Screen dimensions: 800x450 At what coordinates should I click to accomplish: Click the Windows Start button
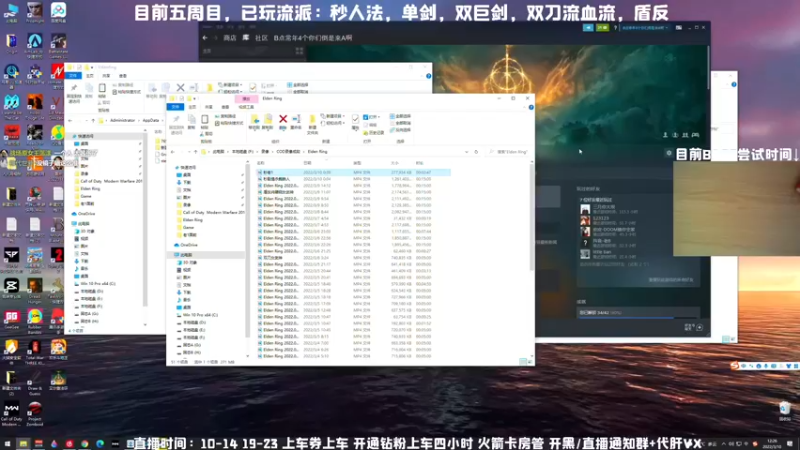(x=7, y=444)
